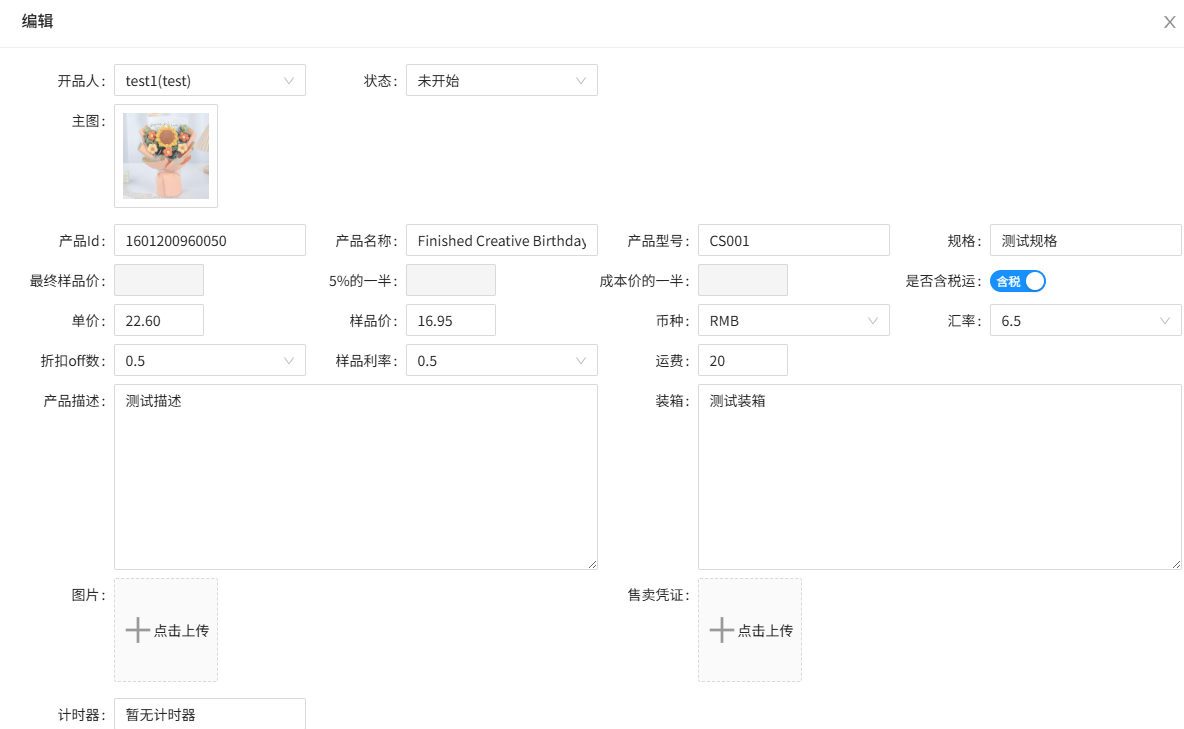The image size is (1184, 729).
Task: Click the 点击上传 text under 售卖凭证
Action: pyautogui.click(x=765, y=630)
